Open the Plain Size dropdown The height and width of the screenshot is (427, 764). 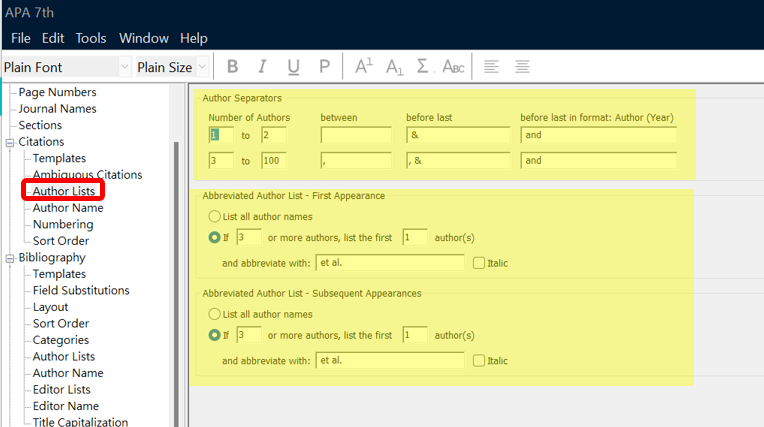tap(203, 67)
